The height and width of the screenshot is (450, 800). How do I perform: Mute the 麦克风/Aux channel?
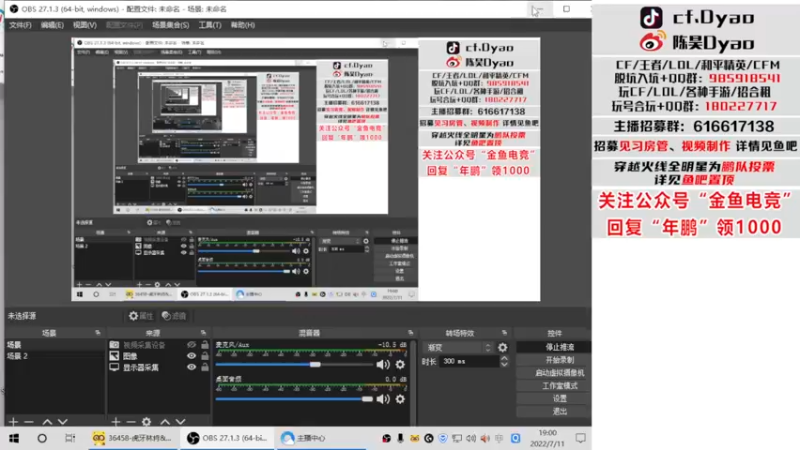pos(383,364)
